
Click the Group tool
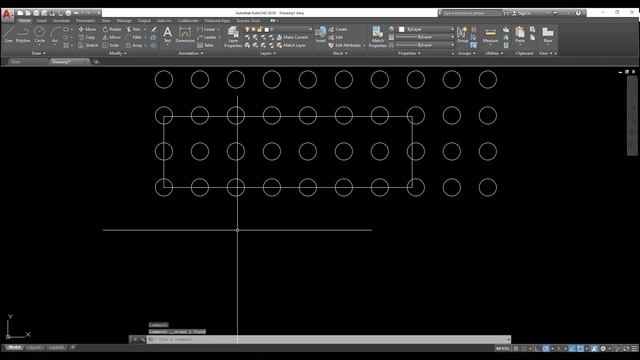click(x=462, y=35)
